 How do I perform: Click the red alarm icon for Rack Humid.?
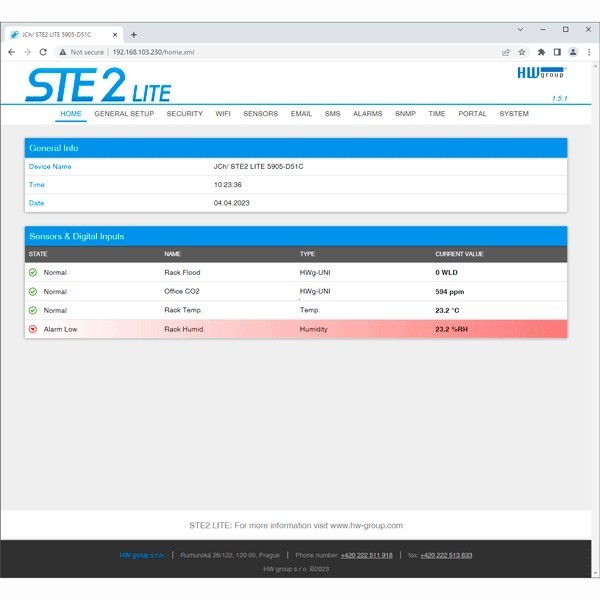[33, 329]
